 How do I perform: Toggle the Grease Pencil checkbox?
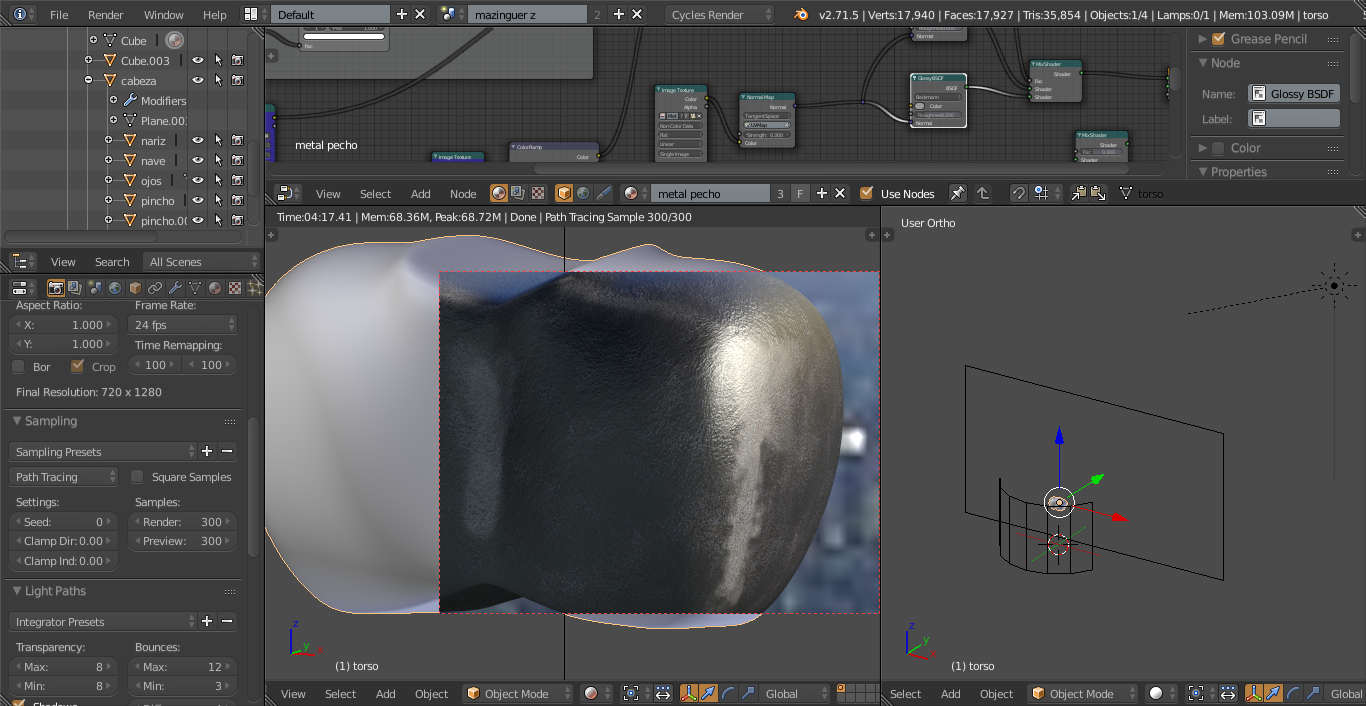[x=1218, y=38]
